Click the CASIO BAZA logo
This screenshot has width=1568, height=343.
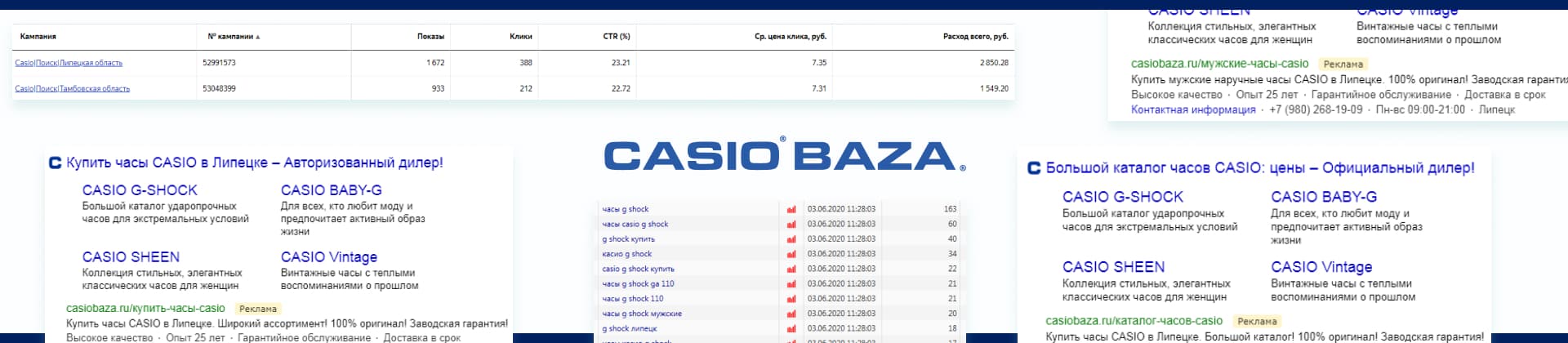[x=784, y=155]
